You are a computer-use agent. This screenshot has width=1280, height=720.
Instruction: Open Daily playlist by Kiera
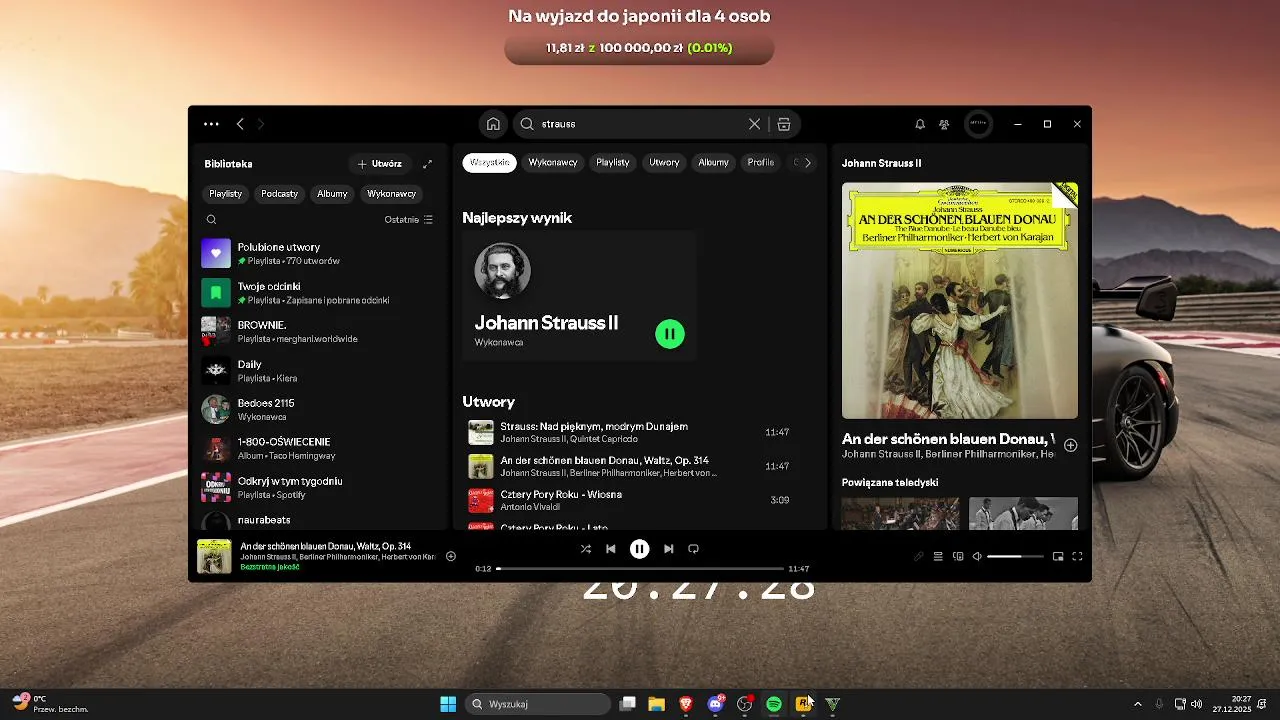[x=320, y=371]
